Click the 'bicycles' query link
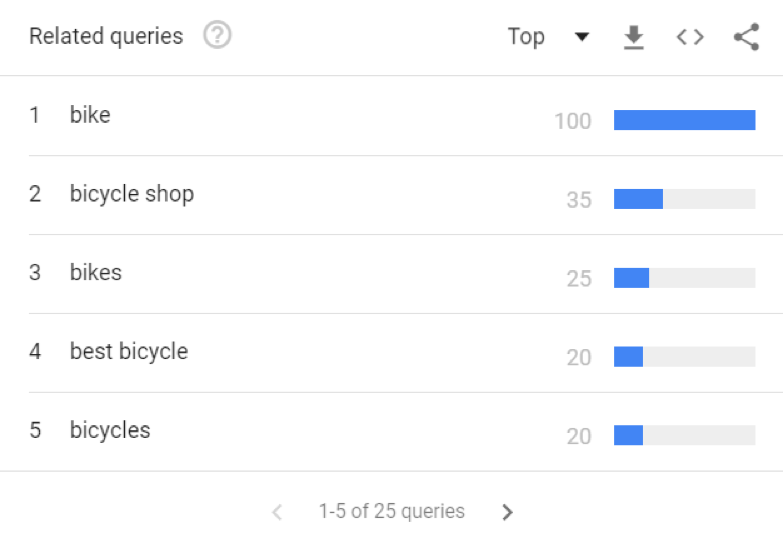783x538 pixels. 110,431
